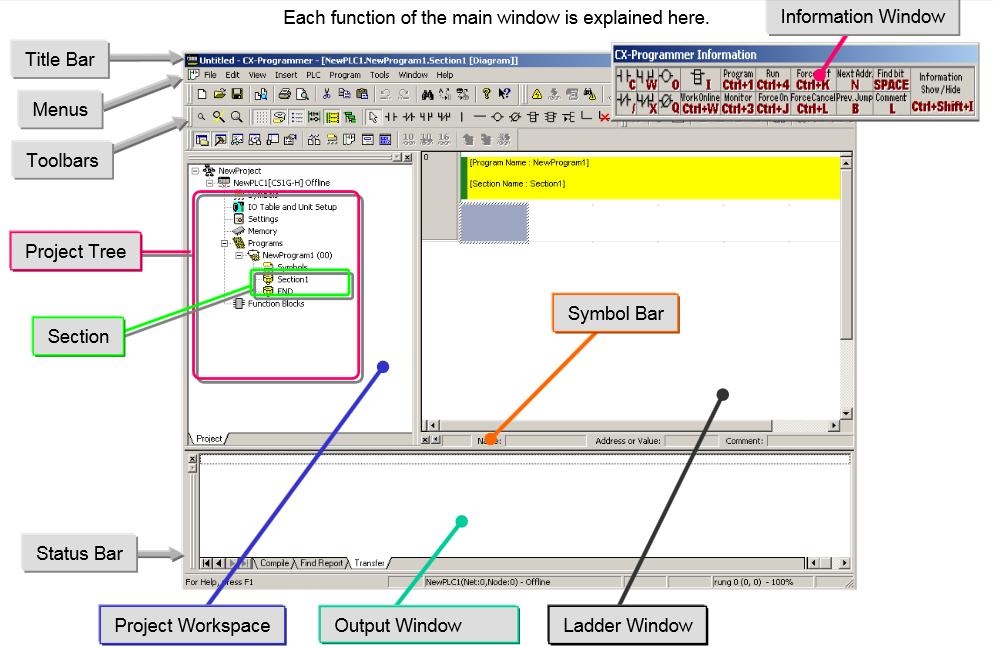Click the Cut scissors icon

tap(326, 94)
